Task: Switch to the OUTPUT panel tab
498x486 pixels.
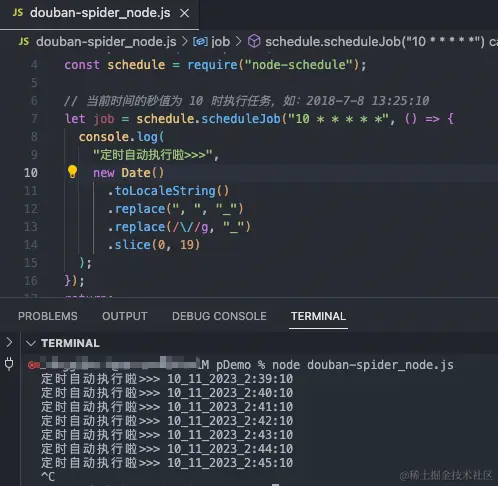Action: [125, 316]
